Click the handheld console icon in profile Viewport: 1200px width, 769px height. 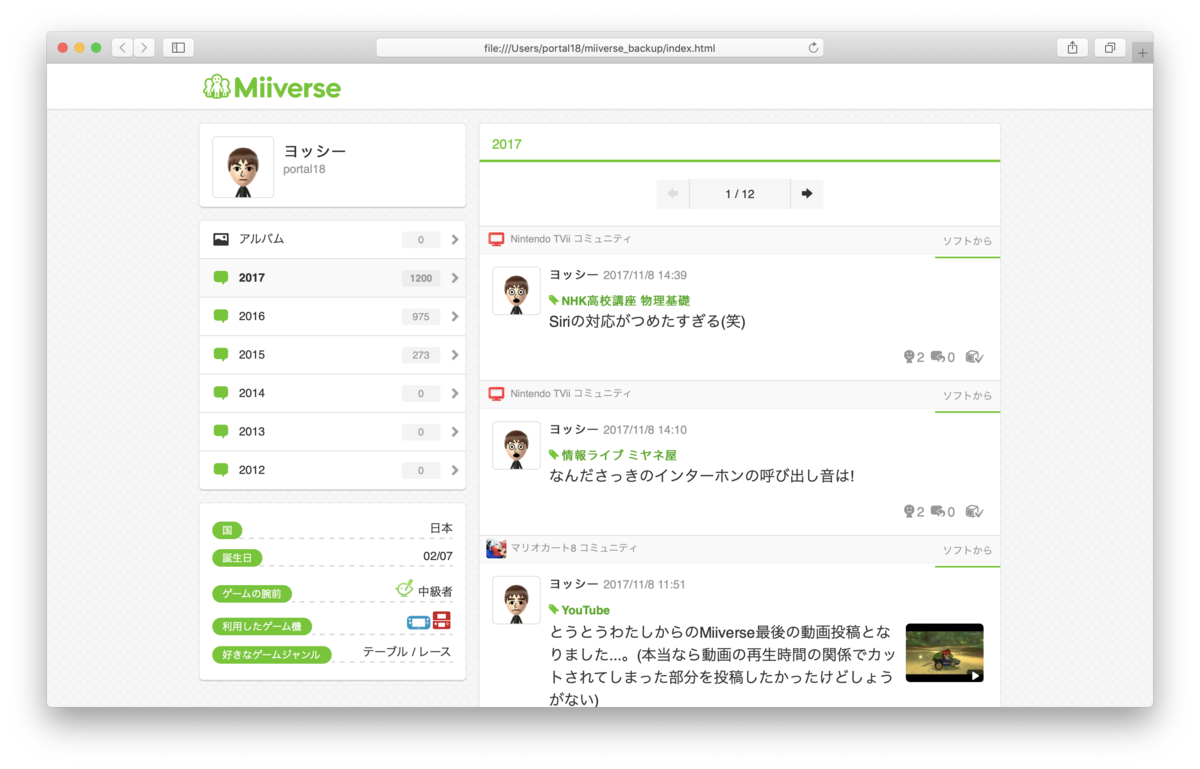(418, 622)
